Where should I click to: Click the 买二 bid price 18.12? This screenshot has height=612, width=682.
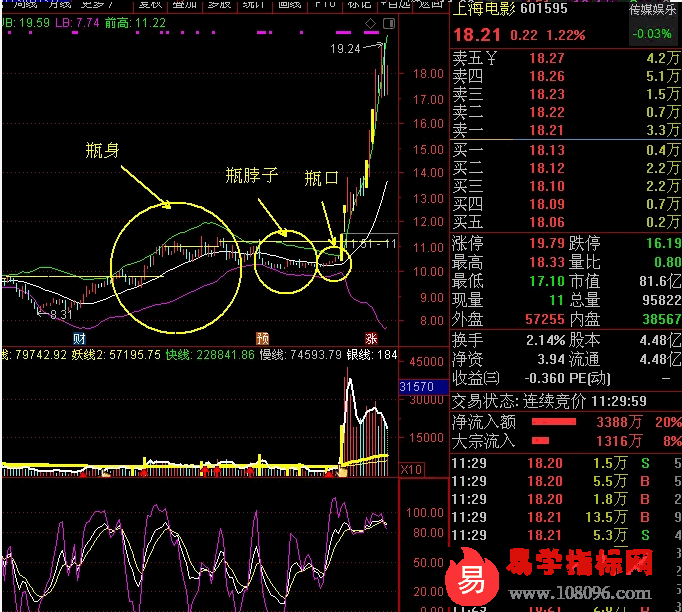tap(546, 168)
